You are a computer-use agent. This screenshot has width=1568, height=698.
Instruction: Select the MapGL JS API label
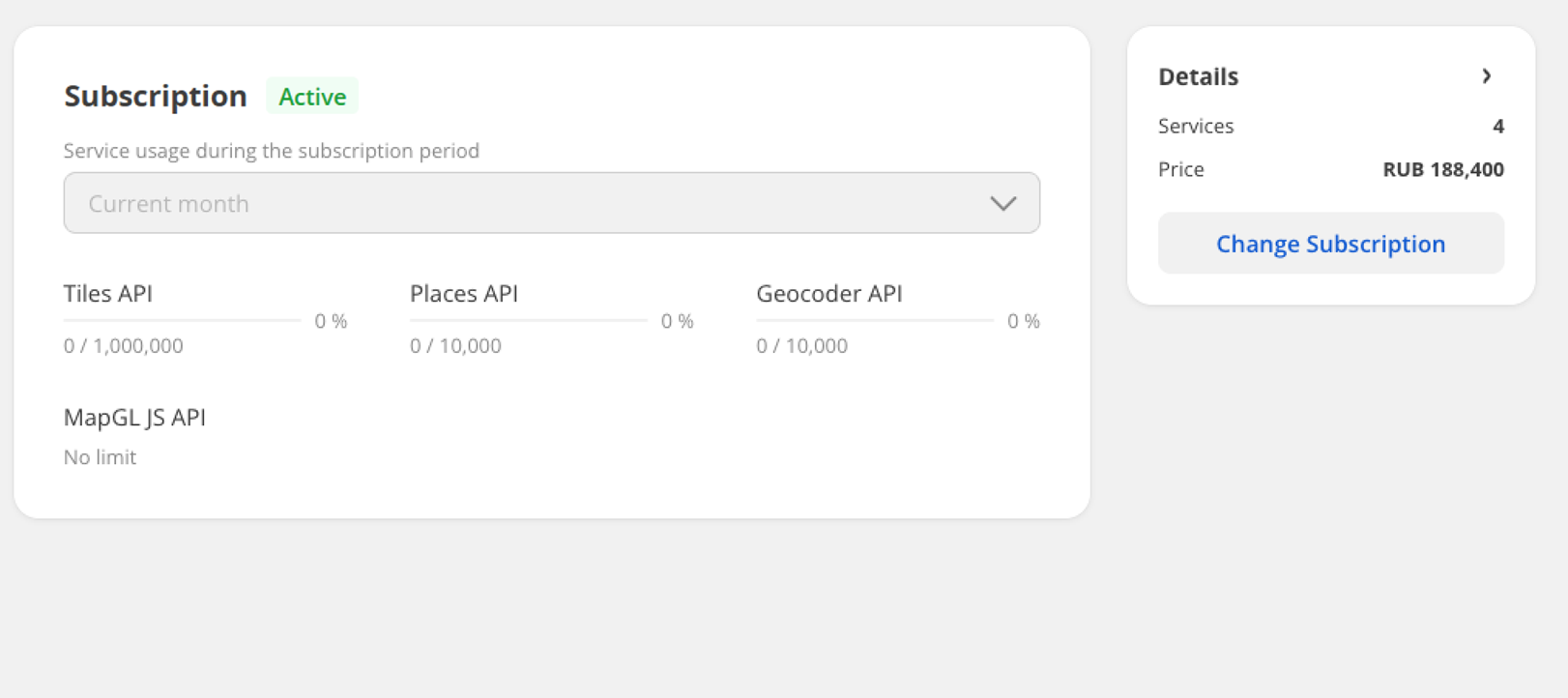(x=134, y=418)
